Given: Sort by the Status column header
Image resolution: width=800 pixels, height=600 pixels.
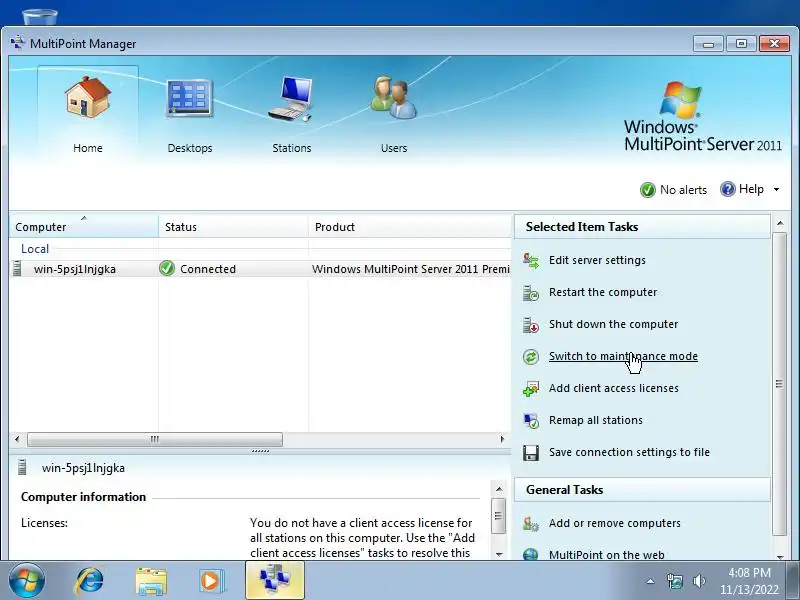Looking at the screenshot, I should 234,227.
